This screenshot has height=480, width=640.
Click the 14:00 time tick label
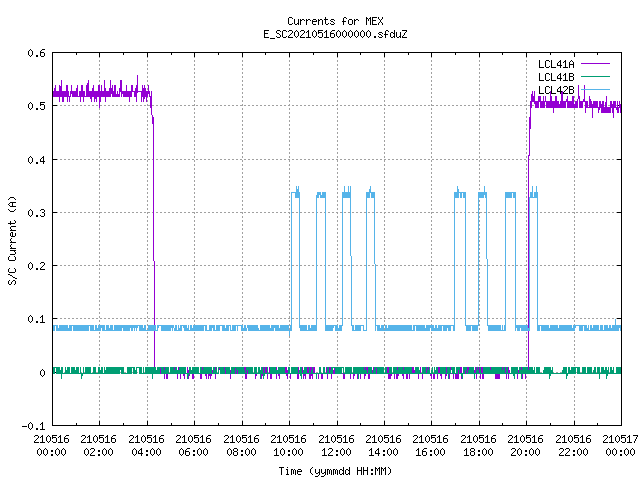click(383, 452)
